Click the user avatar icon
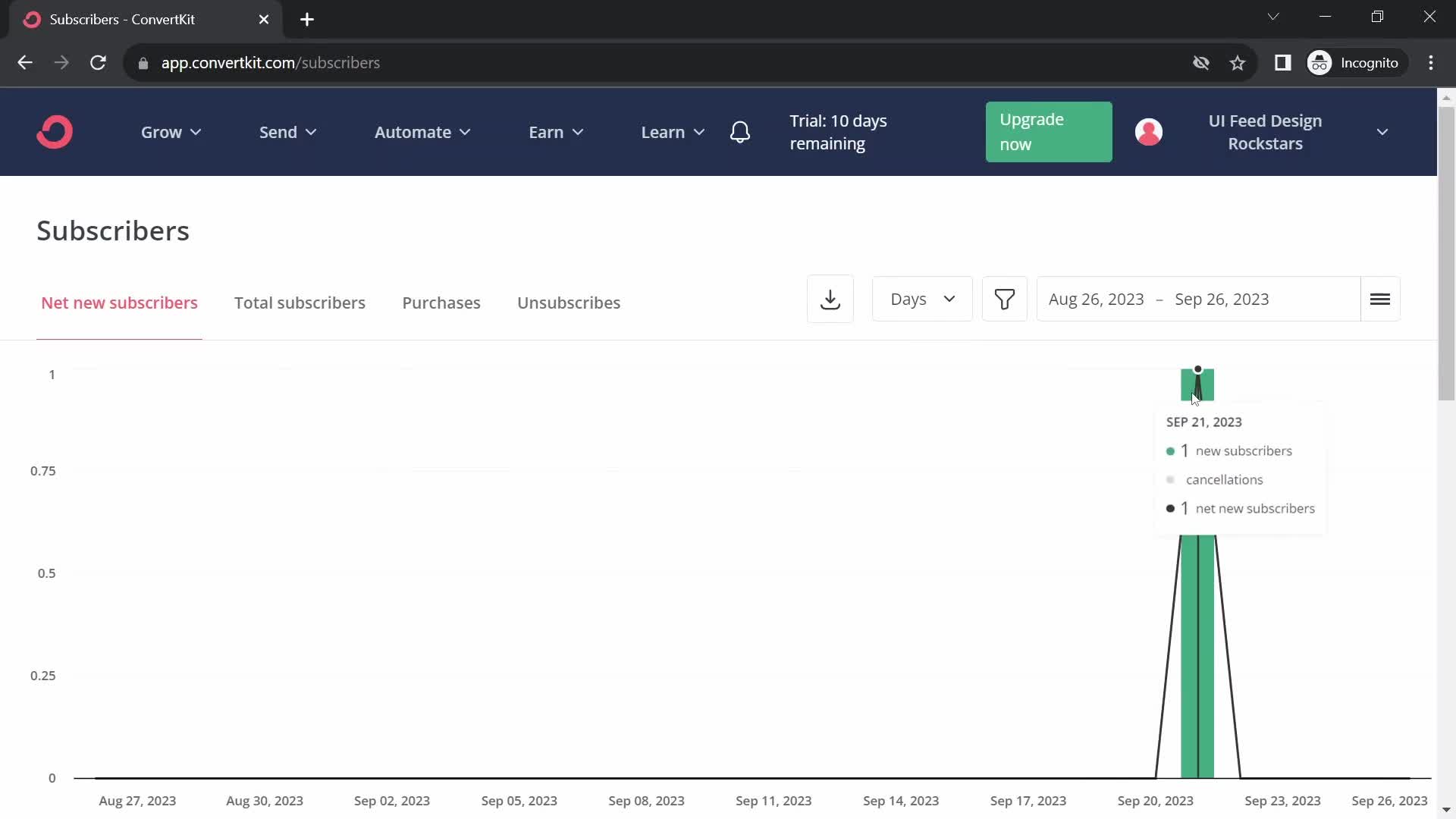Viewport: 1456px width, 819px height. [x=1149, y=132]
